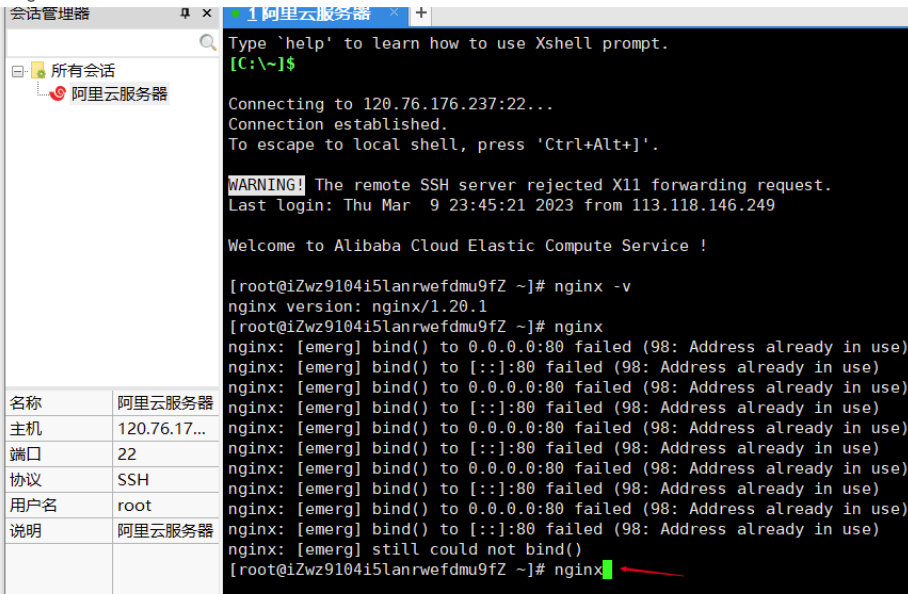The width and height of the screenshot is (908, 594).
Task: Click the 'nginx version: nginx/1.20.1' line
Action: pos(357,306)
